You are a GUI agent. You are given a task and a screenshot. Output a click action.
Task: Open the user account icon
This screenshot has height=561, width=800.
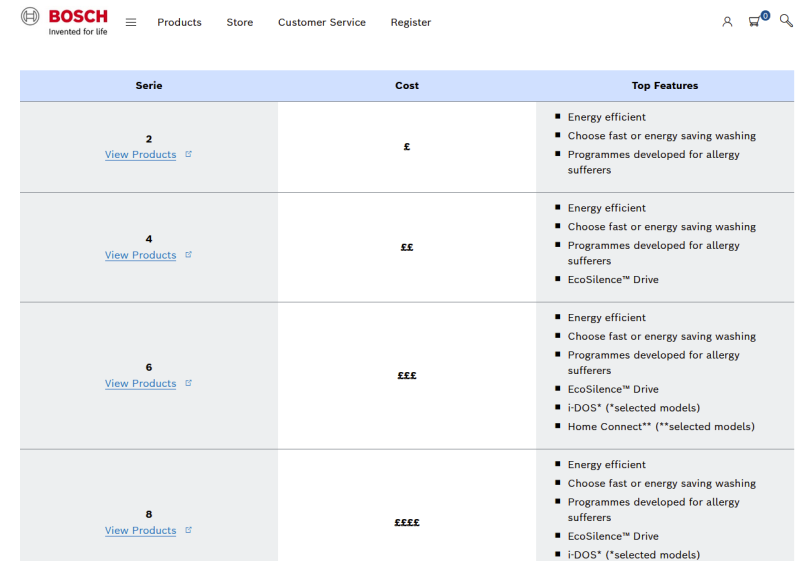coord(727,22)
